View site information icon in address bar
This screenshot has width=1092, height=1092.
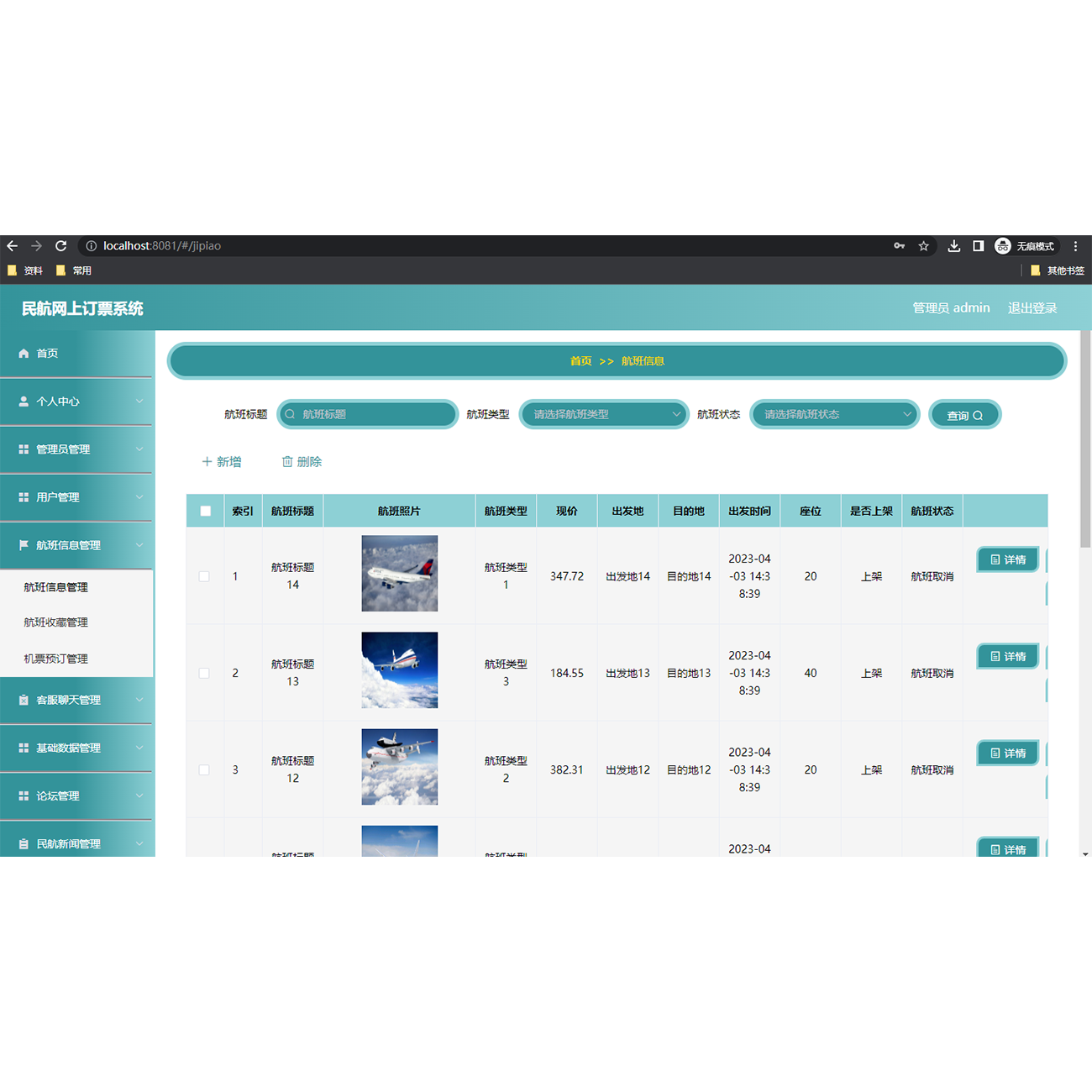click(x=92, y=246)
